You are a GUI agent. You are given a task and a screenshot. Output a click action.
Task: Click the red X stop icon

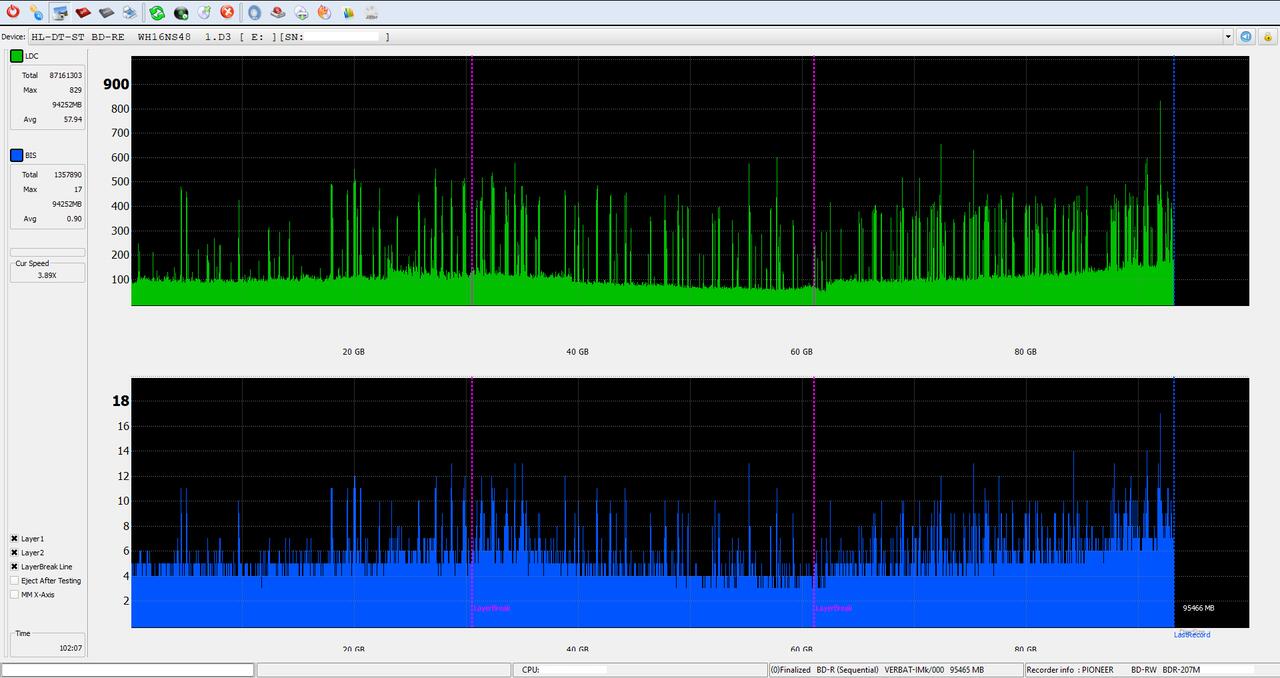227,12
